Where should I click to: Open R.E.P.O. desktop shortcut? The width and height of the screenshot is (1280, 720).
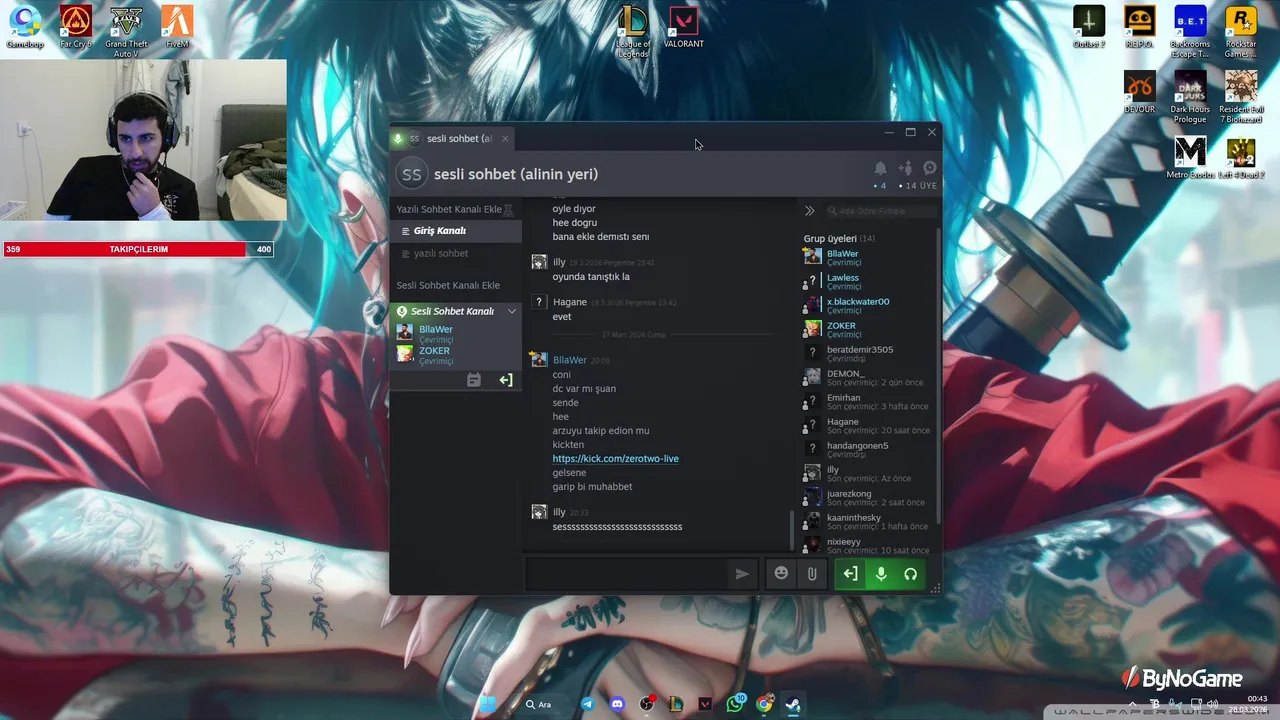(x=1139, y=27)
